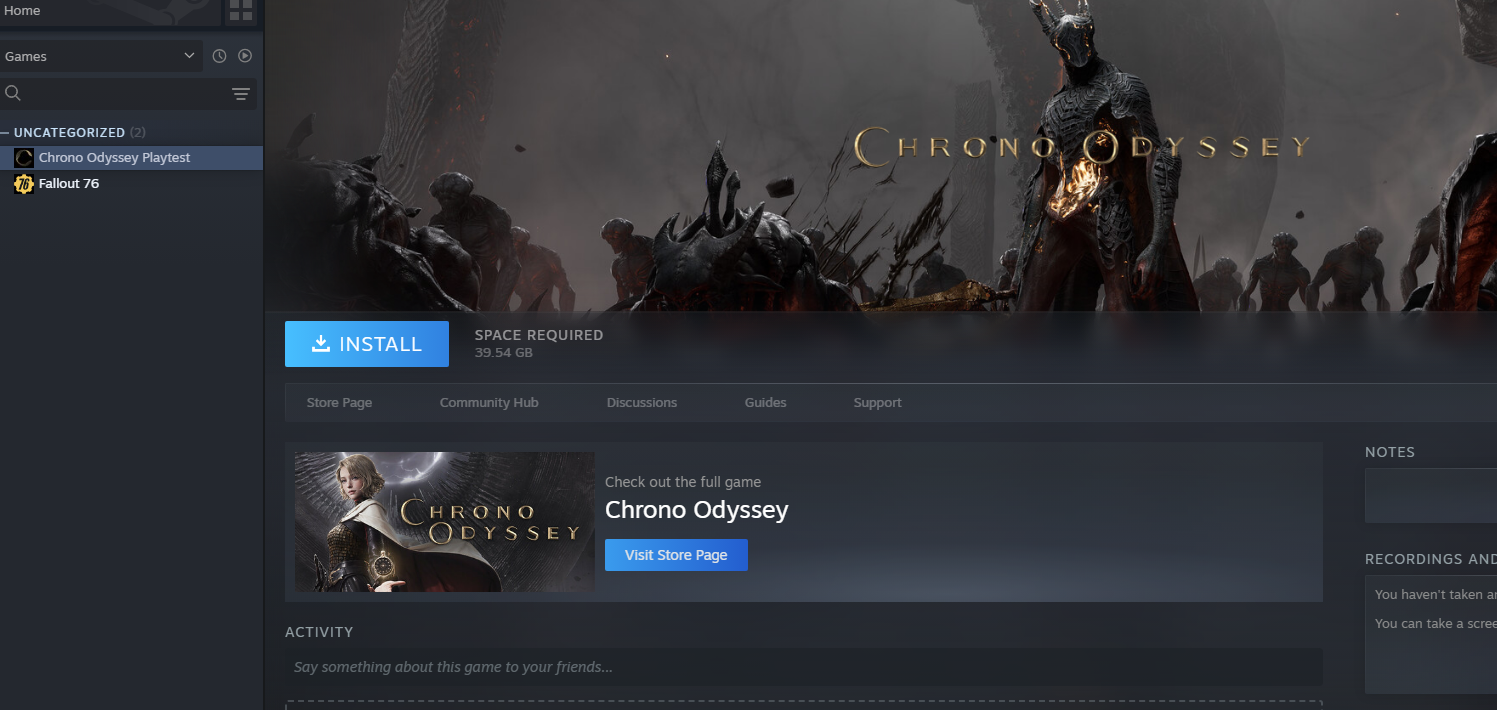
Task: Click the Fallout 76 game icon
Action: coord(24,184)
